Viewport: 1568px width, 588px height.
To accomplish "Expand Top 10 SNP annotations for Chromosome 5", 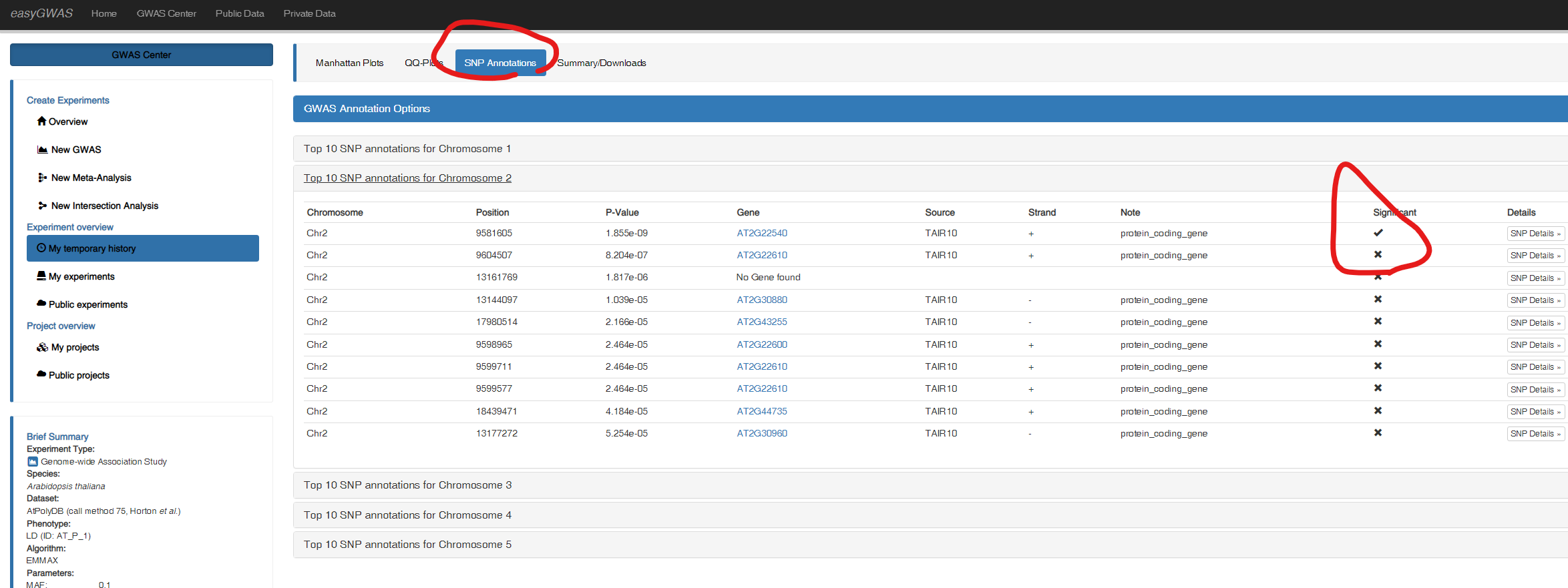I will (x=407, y=545).
